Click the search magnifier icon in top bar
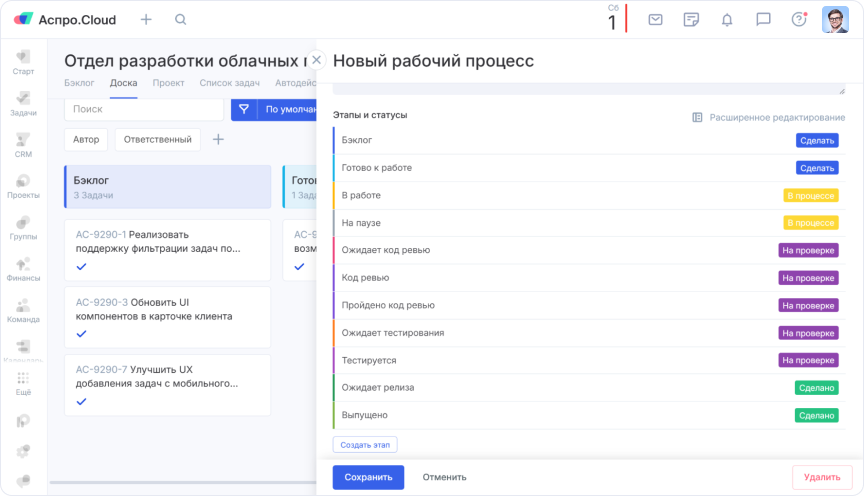The image size is (864, 496). [180, 19]
